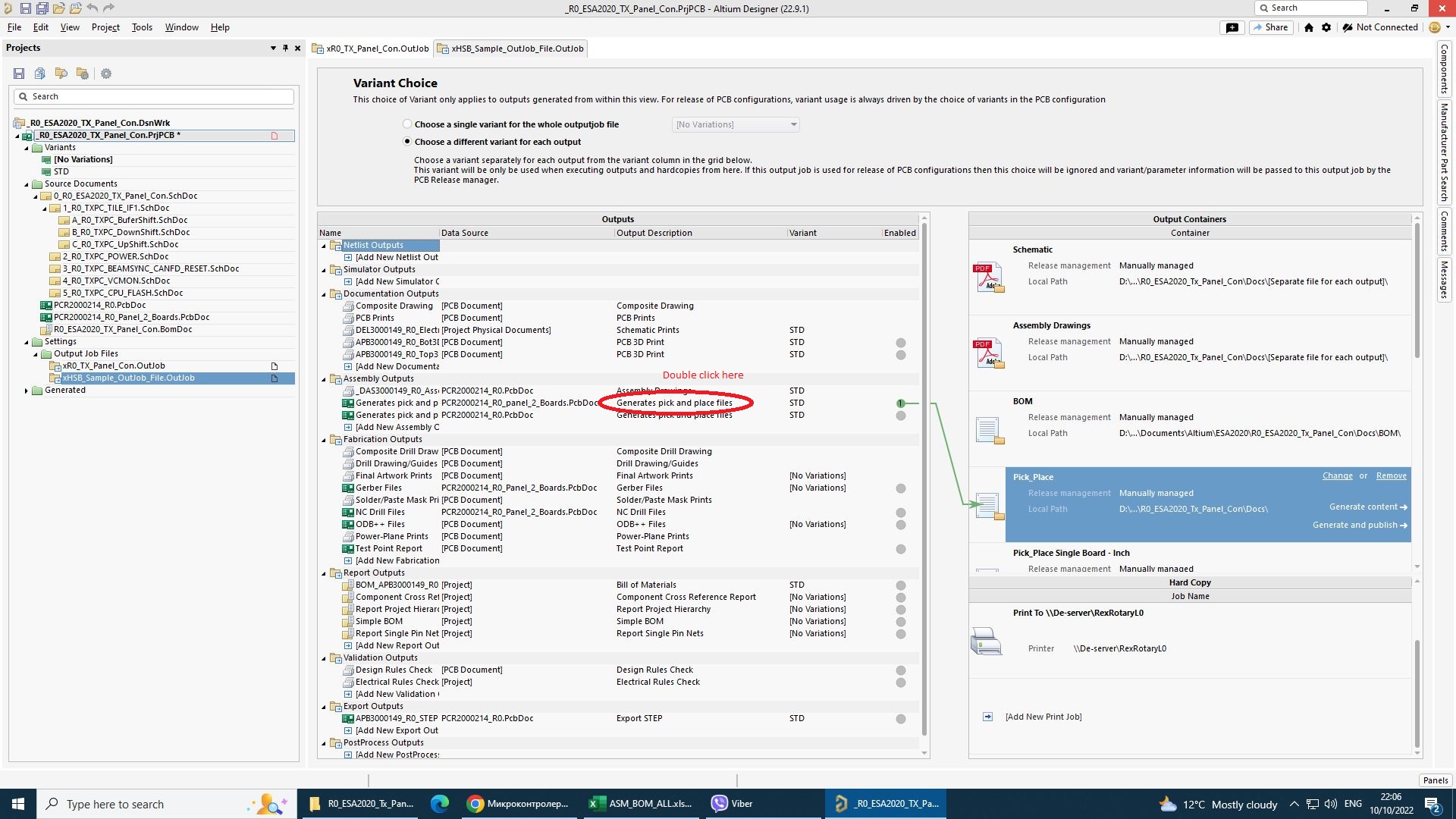The width and height of the screenshot is (1456, 819).
Task: Click the folder-with-magnifier icon in Projects panel
Action: pos(61,74)
